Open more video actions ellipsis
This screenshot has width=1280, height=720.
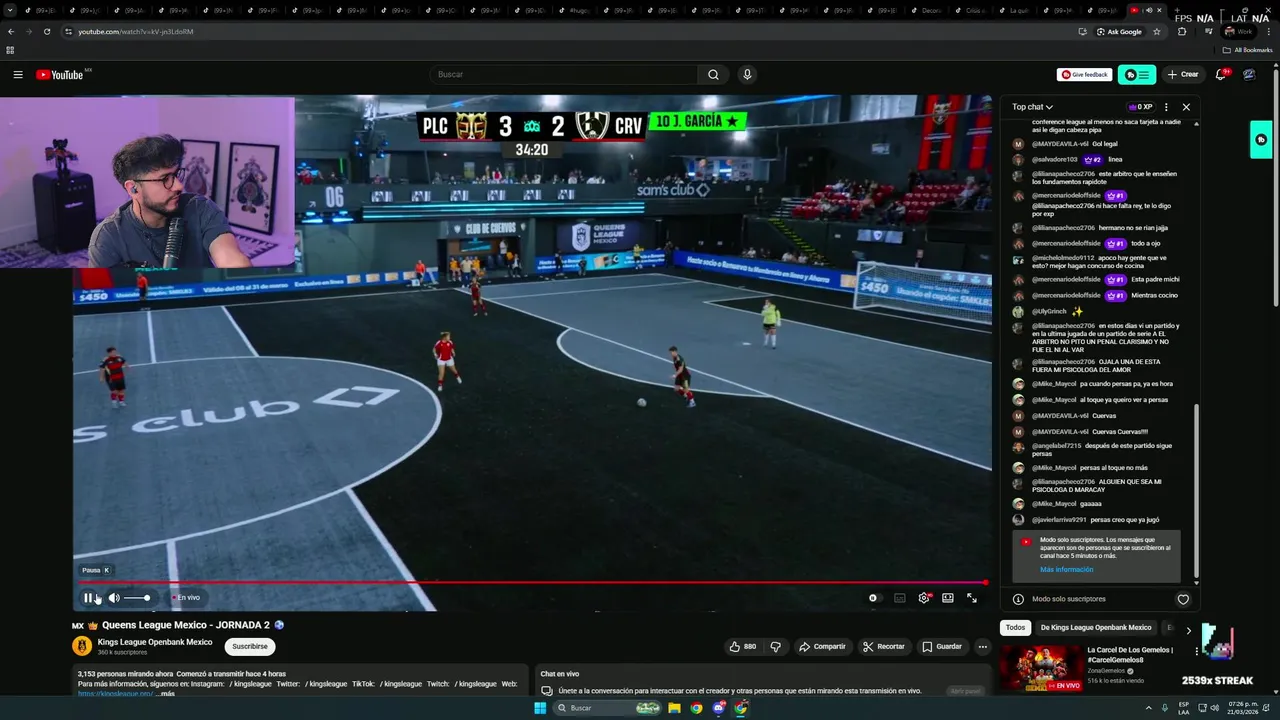click(x=983, y=647)
